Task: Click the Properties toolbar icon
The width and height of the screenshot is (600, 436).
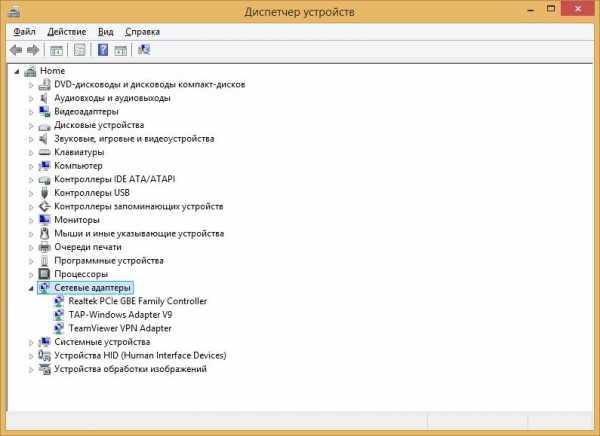Action: (x=80, y=50)
